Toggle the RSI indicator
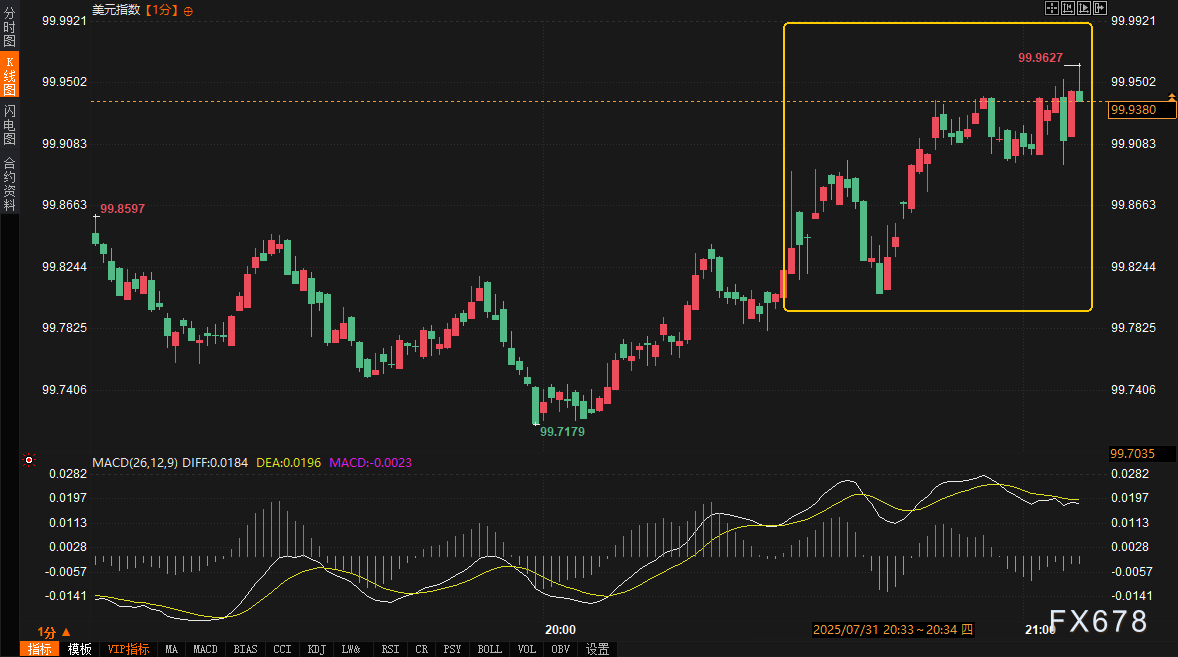 (x=390, y=649)
